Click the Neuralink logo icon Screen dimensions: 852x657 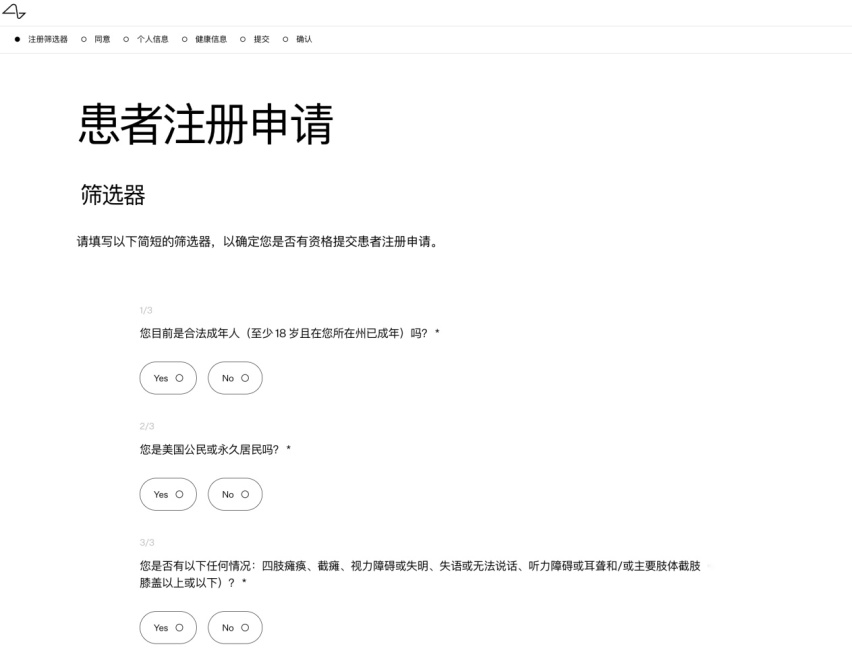(x=14, y=11)
